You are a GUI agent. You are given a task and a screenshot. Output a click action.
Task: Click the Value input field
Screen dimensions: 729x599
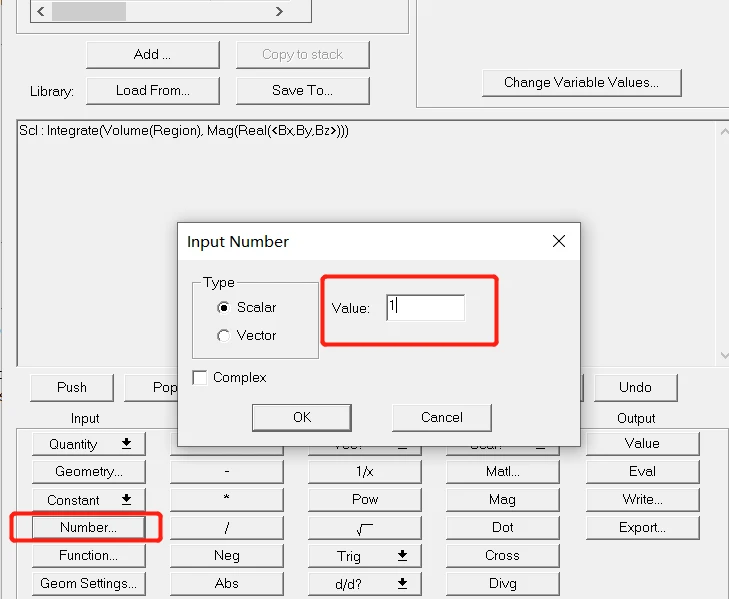[425, 307]
